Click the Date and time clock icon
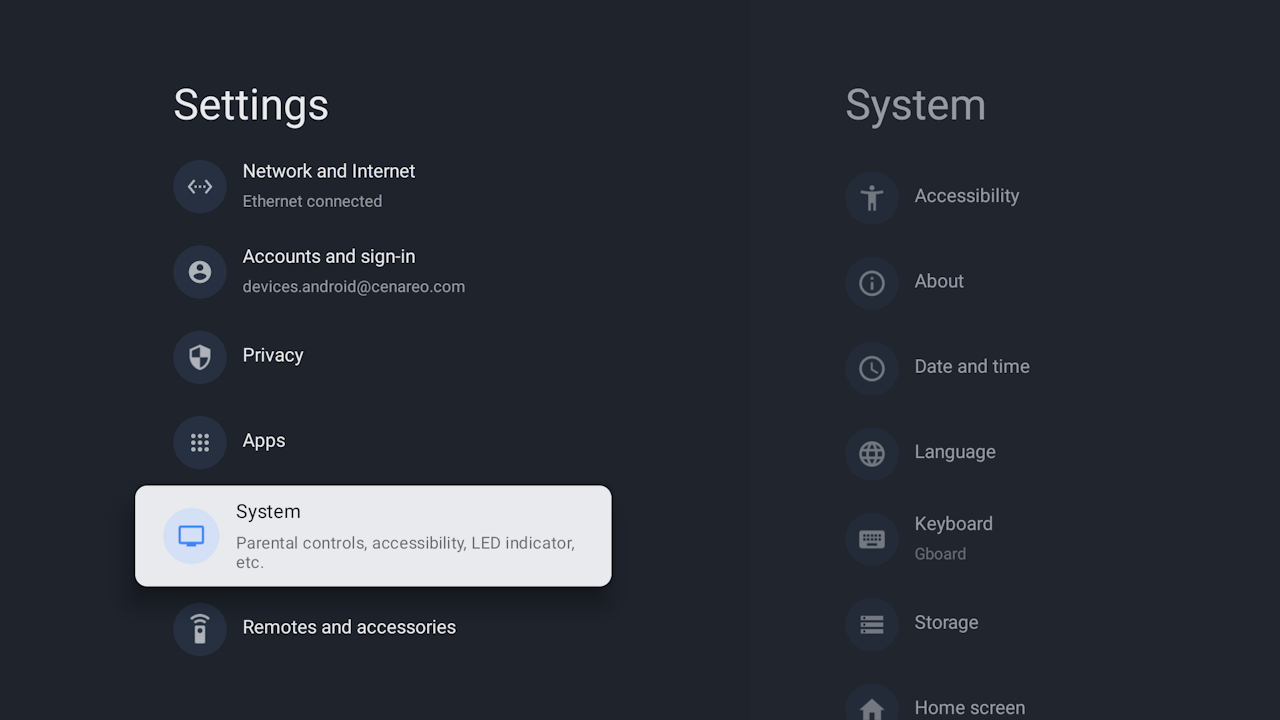This screenshot has height=720, width=1280. pyautogui.click(x=872, y=368)
